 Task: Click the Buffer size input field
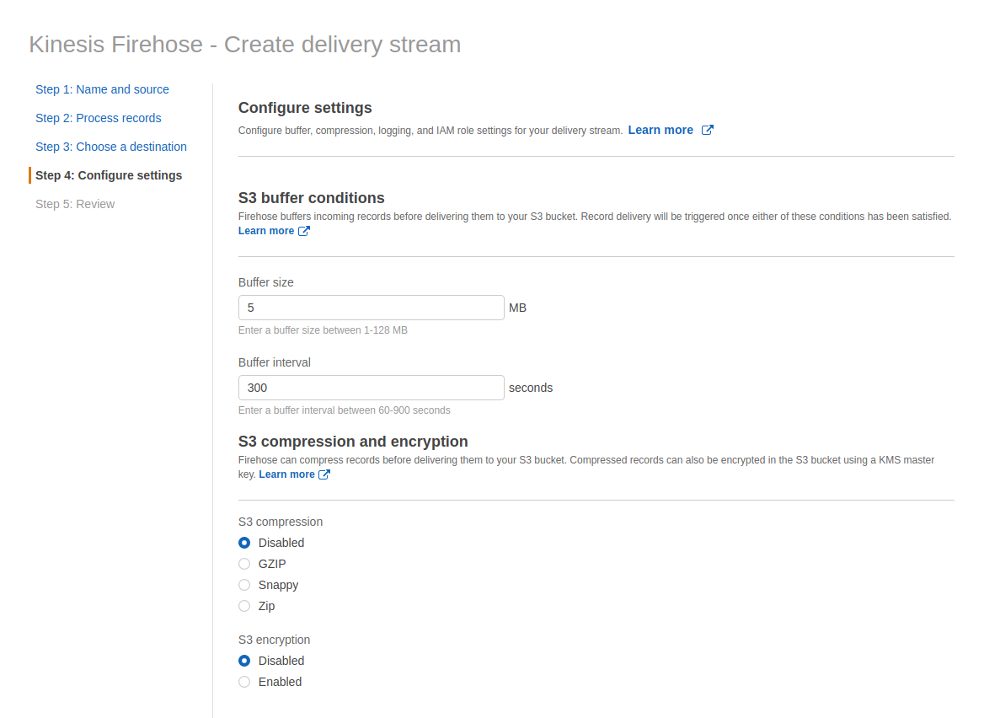click(371, 307)
